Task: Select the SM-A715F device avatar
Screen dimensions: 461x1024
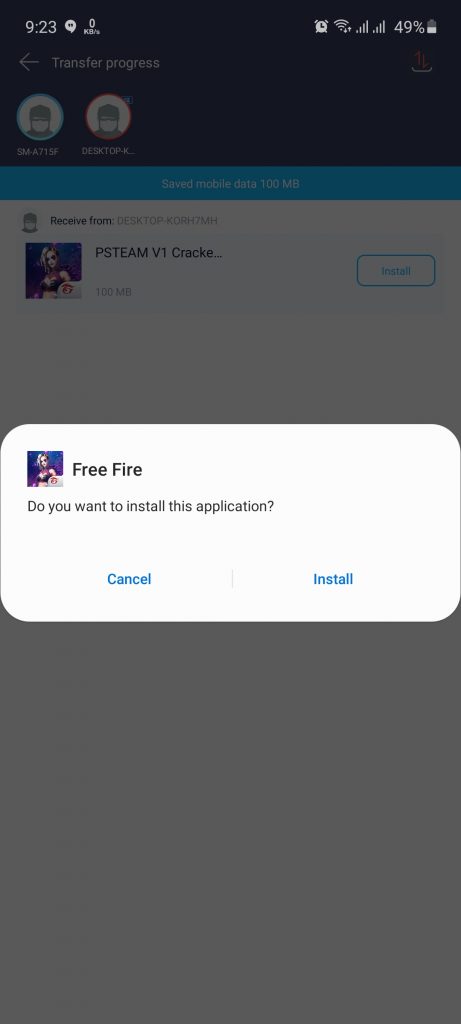Action: pos(40,118)
